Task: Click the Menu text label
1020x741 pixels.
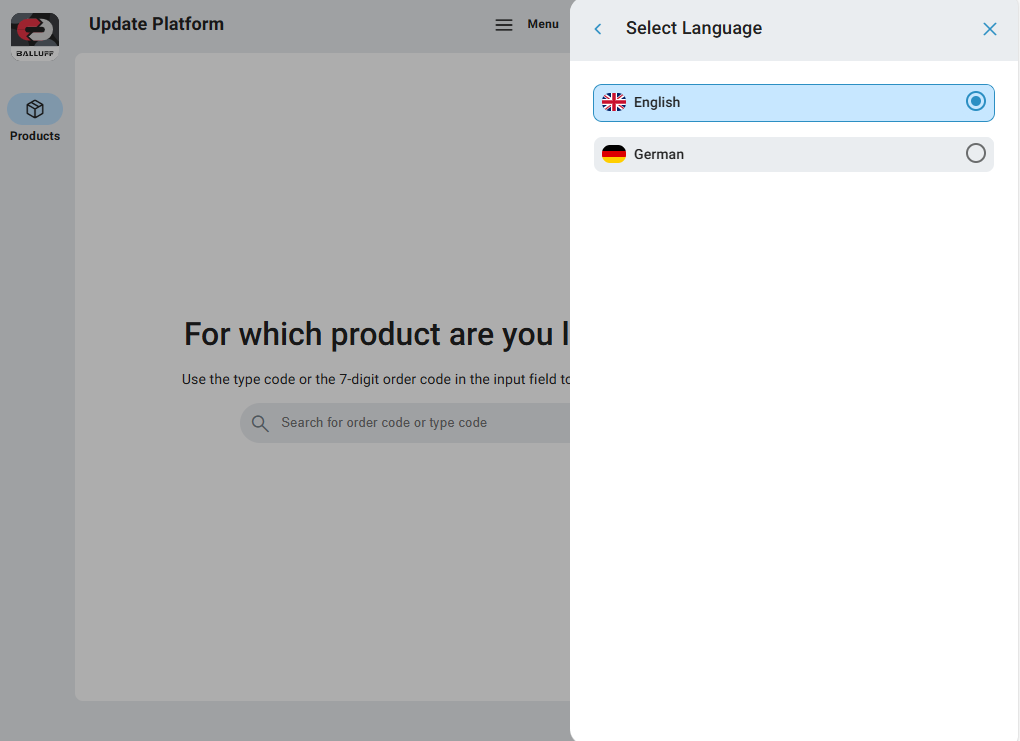Action: point(543,24)
